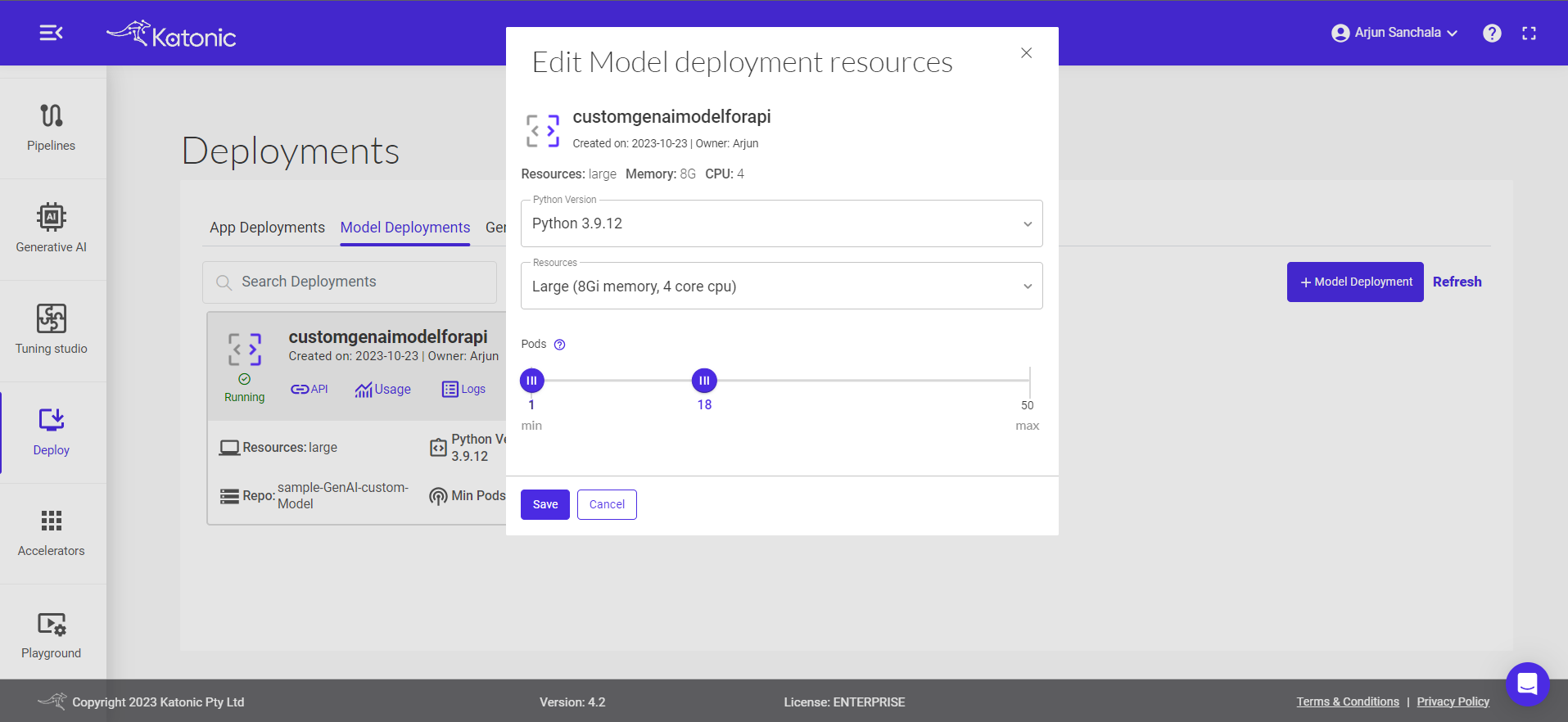This screenshot has width=1568, height=722.
Task: Close the Edit Model deployment dialog
Action: click(x=1026, y=53)
